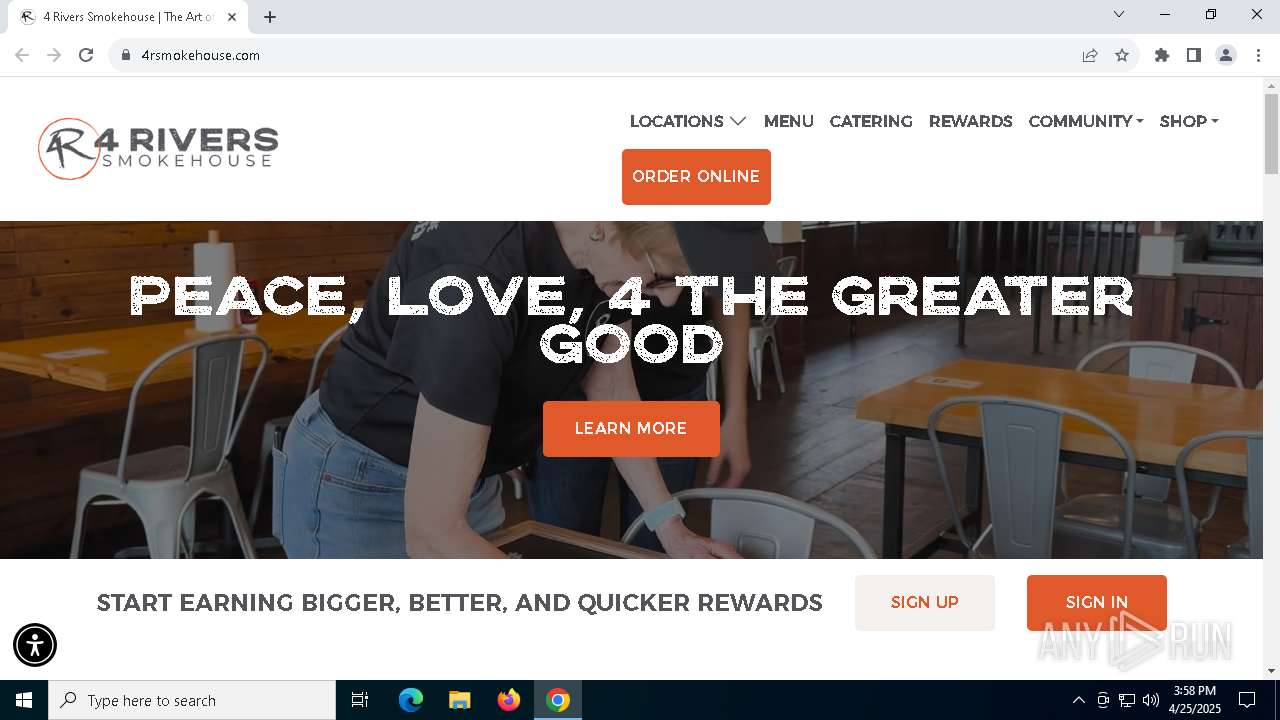
Task: Click the Order Online button
Action: (696, 177)
